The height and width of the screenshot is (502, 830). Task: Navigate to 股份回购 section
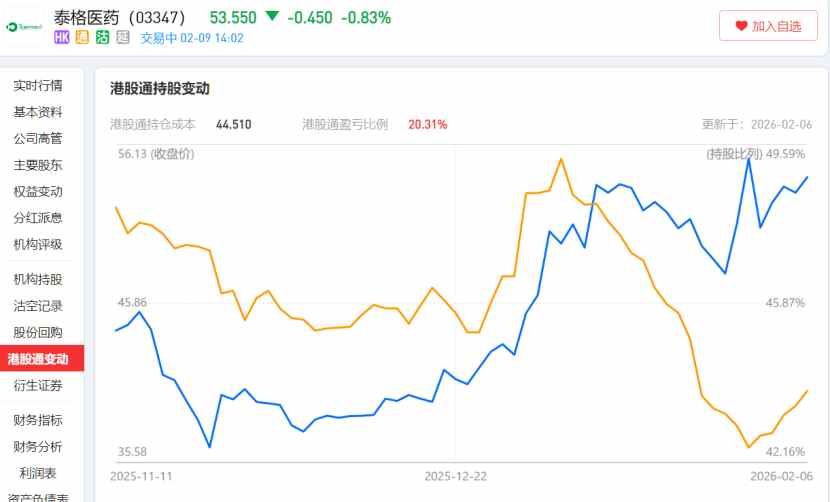pyautogui.click(x=38, y=333)
